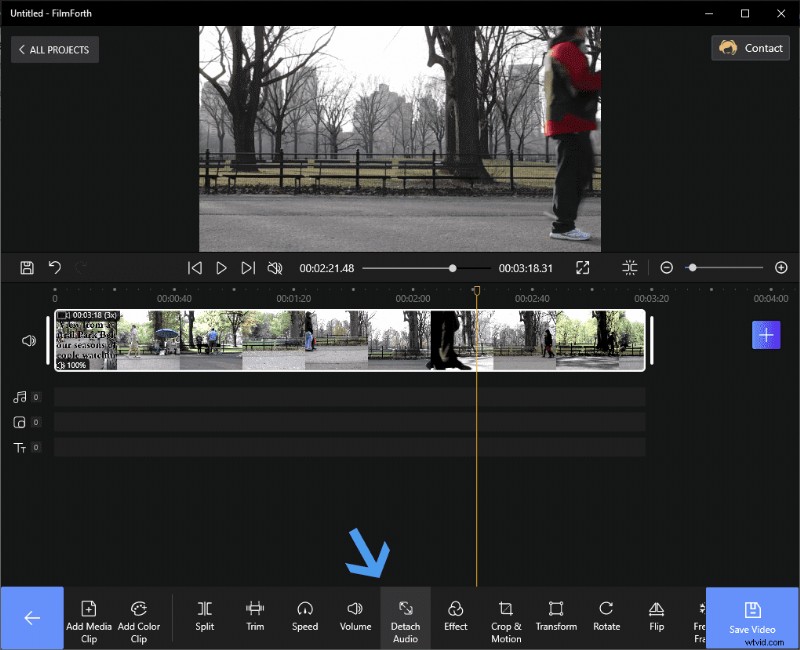Unmute the preview player speaker
This screenshot has width=800, height=650.
274,267
